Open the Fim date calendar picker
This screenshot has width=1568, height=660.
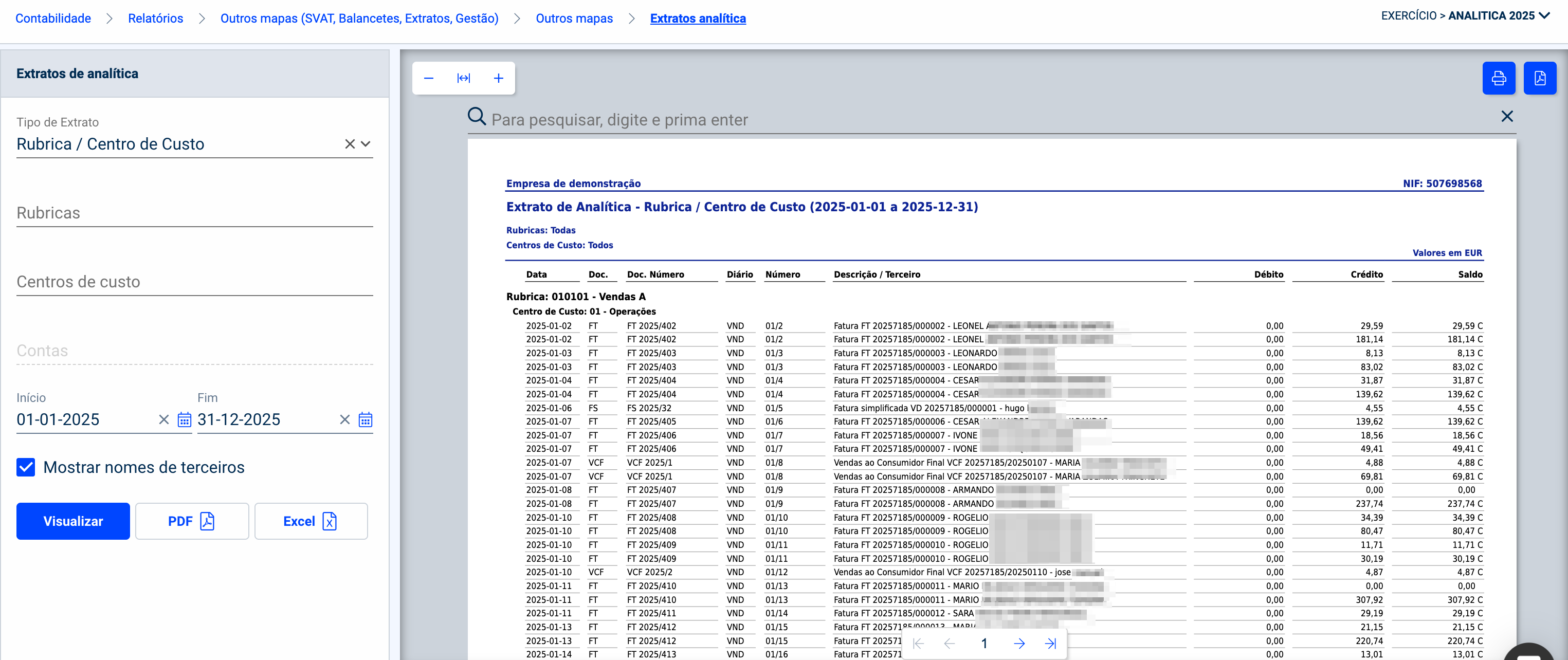click(x=365, y=419)
